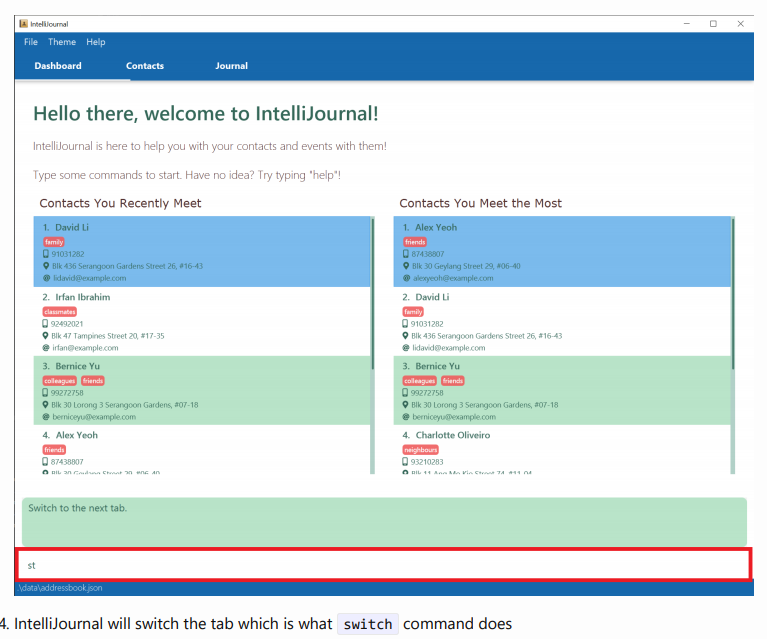Click David Li's email icon in Recently Meet list

coord(46,278)
